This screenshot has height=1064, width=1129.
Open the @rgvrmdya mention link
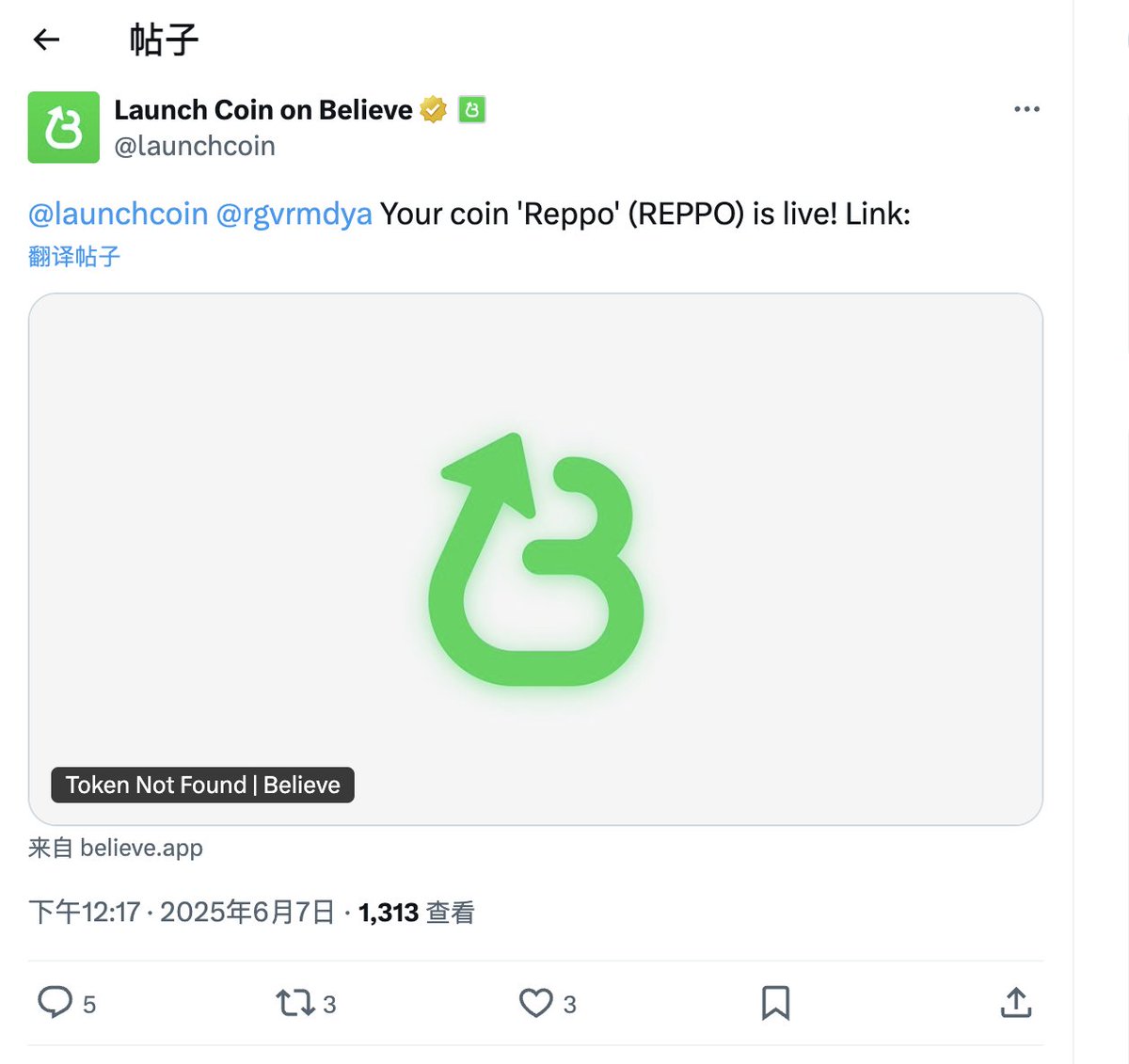[x=294, y=214]
